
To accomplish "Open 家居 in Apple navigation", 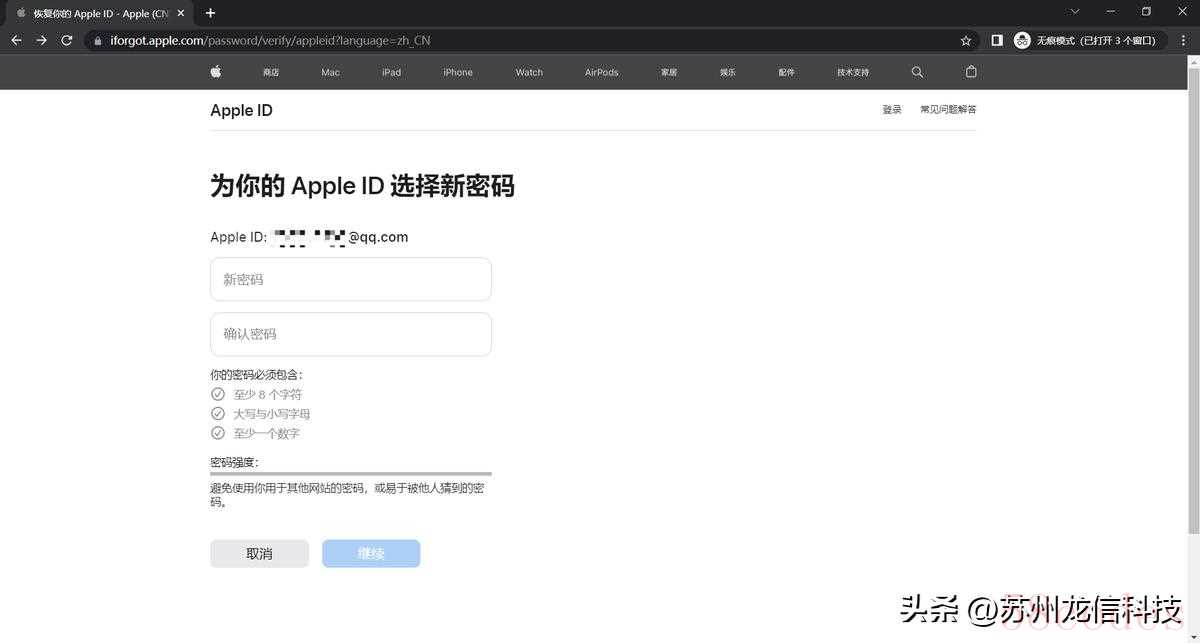I will 669,72.
